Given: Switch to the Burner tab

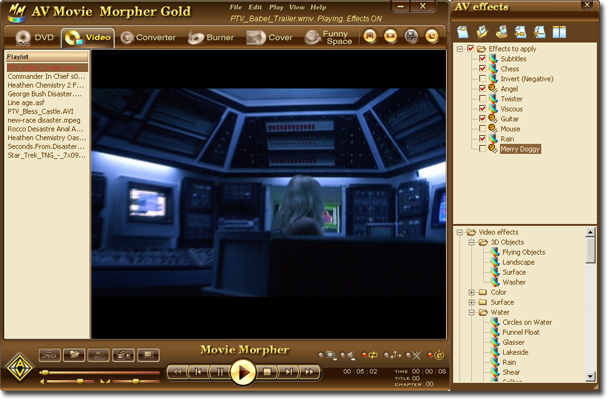Looking at the screenshot, I should click(211, 37).
